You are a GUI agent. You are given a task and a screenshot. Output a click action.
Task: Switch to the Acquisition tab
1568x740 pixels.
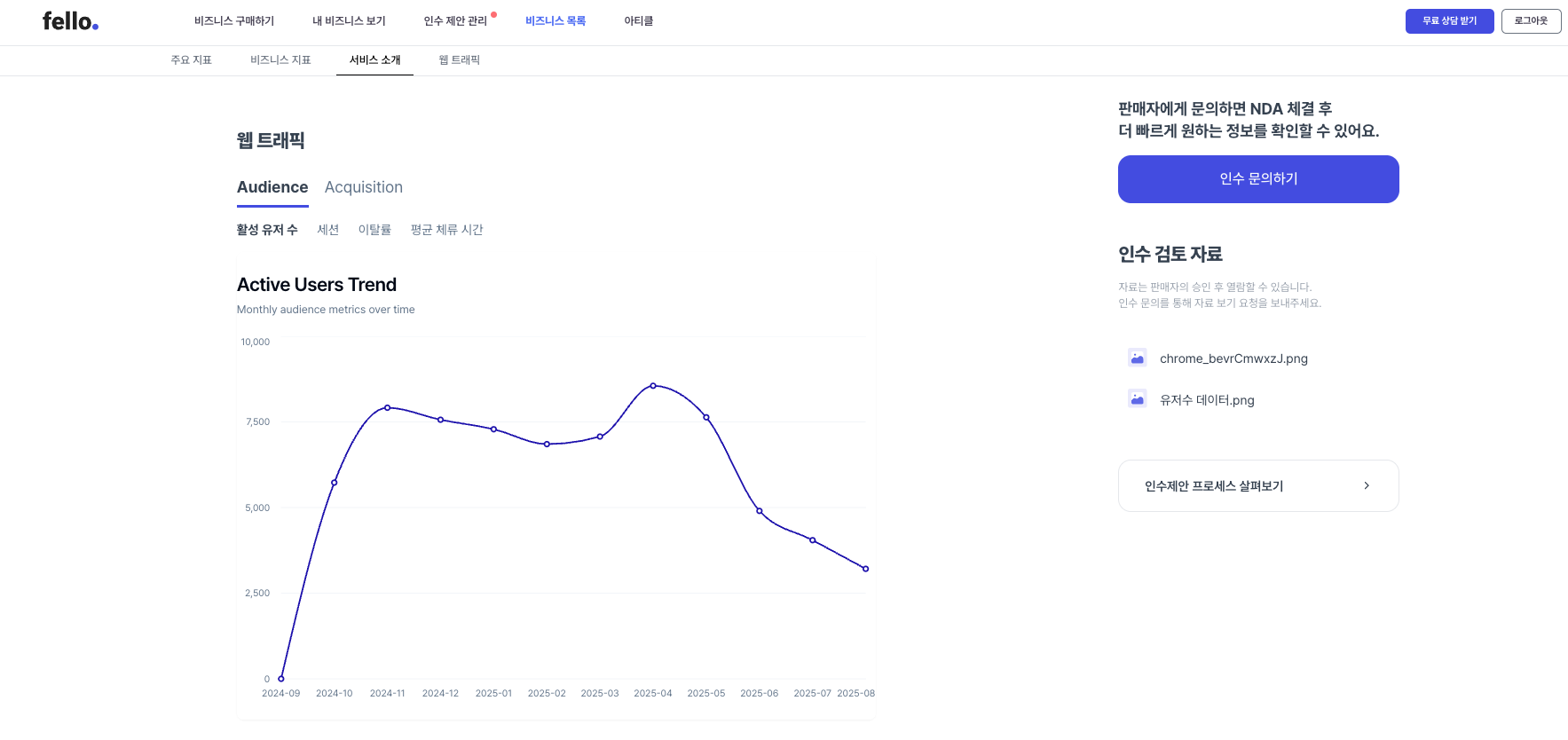coord(364,187)
